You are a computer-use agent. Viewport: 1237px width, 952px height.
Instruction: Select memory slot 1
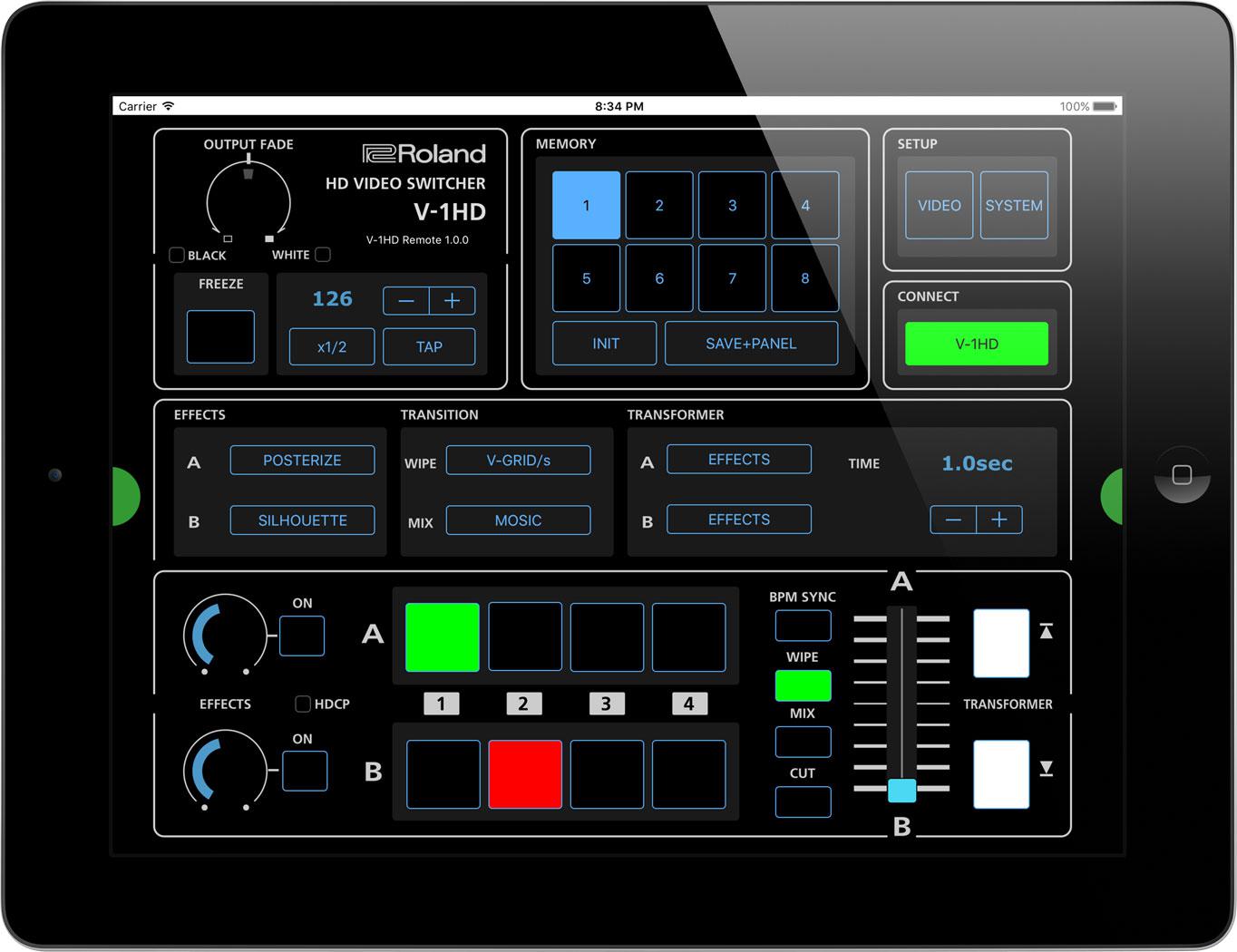tap(587, 205)
